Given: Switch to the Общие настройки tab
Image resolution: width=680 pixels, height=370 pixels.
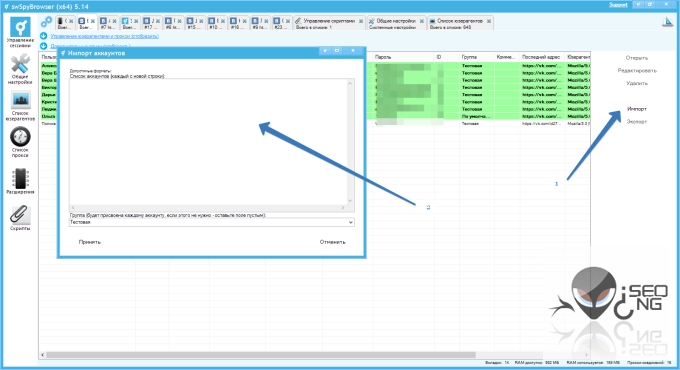Looking at the screenshot, I should tap(396, 23).
